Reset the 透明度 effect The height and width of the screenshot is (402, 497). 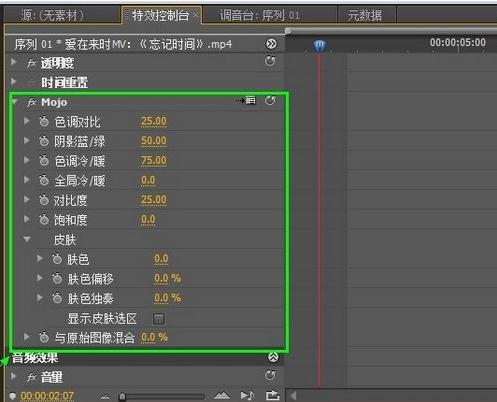pyautogui.click(x=270, y=61)
